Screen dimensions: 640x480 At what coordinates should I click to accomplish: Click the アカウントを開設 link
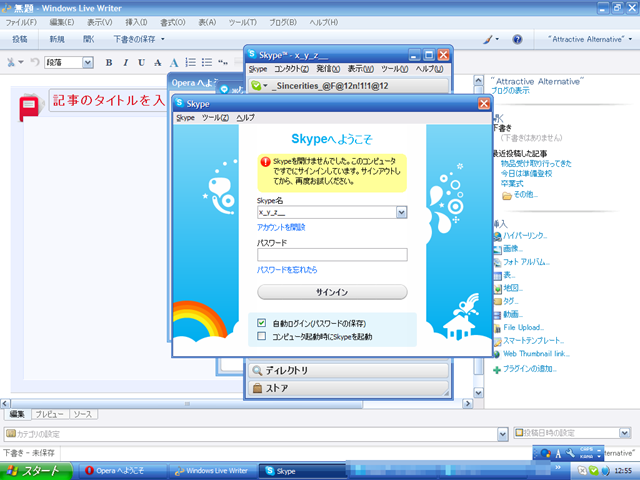click(x=281, y=227)
